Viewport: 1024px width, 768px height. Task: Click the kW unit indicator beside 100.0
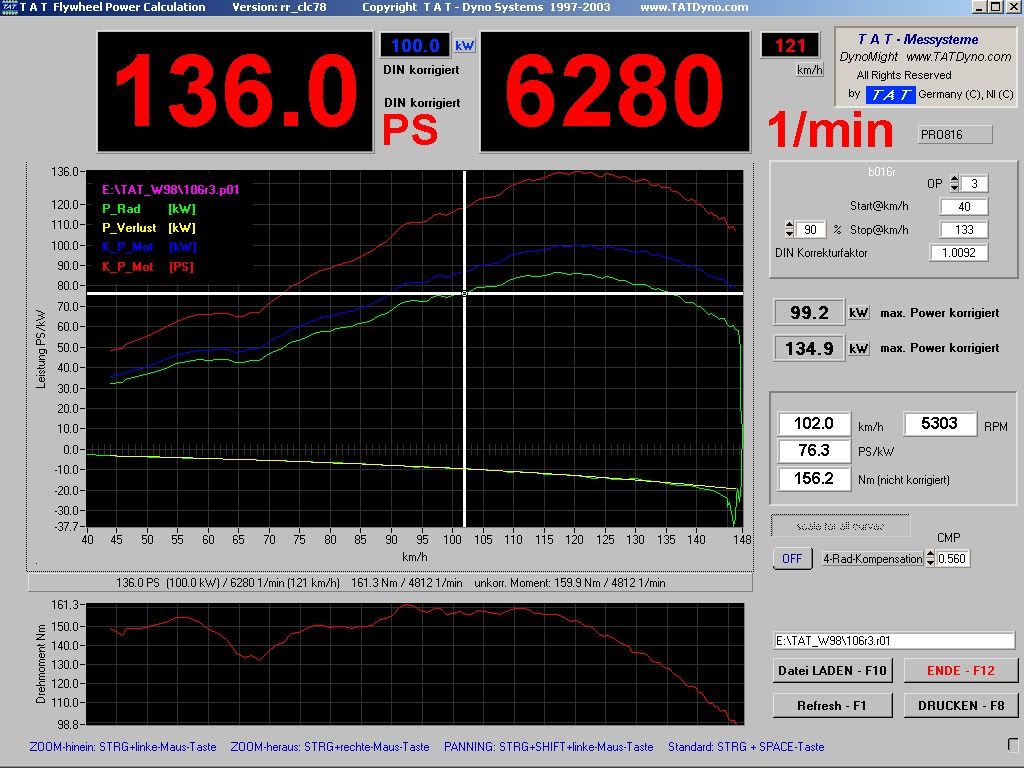(x=464, y=46)
